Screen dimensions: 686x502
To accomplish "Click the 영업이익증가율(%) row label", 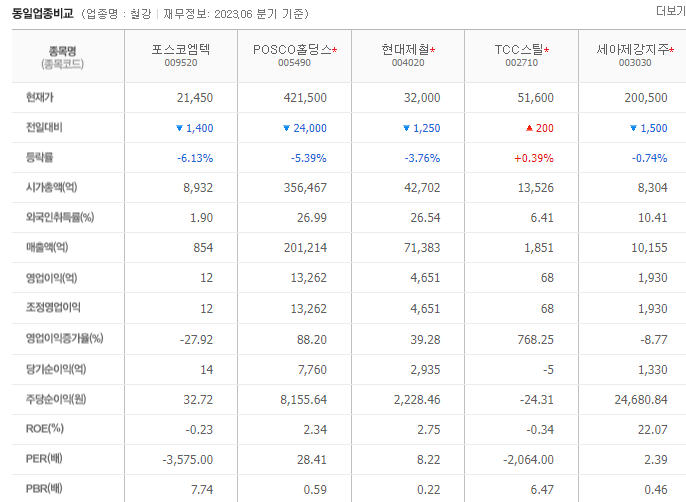I will tap(64, 338).
